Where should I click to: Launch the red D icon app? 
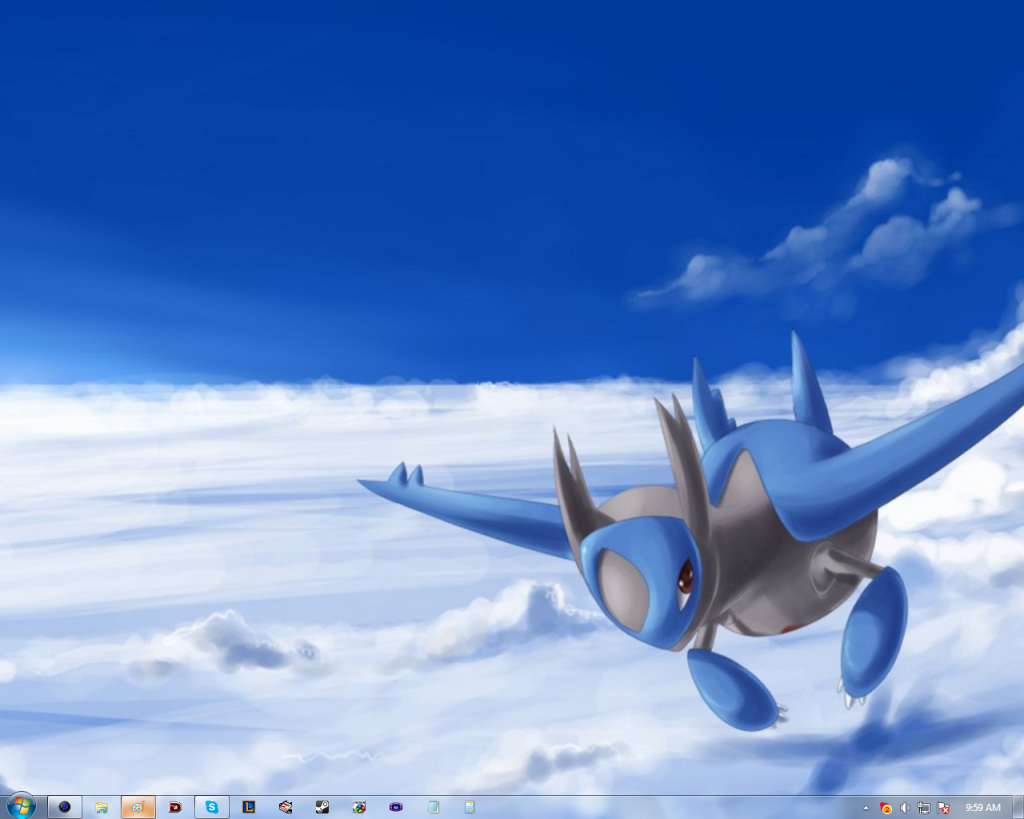175,807
